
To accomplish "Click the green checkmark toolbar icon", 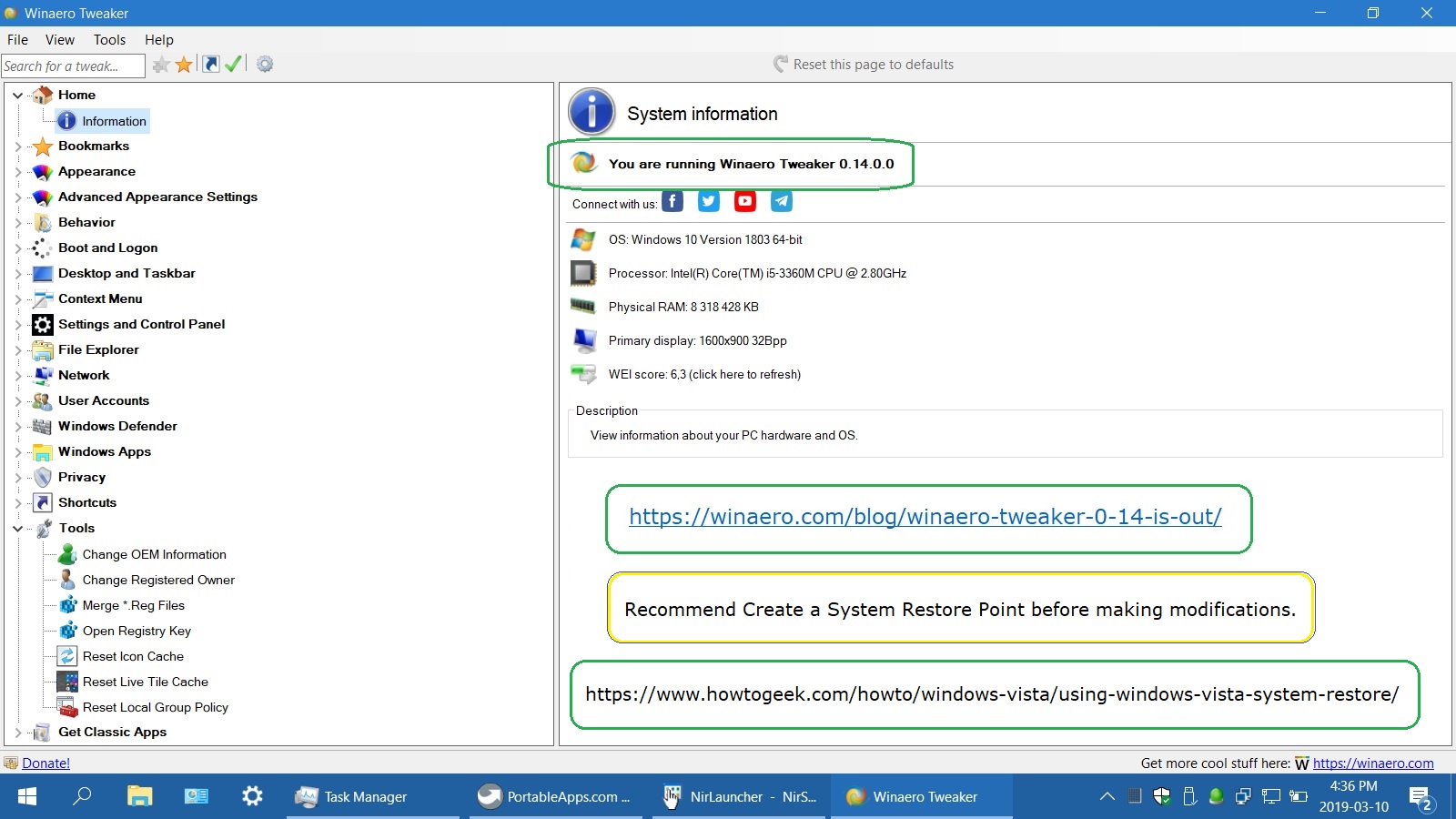I will coord(234,64).
